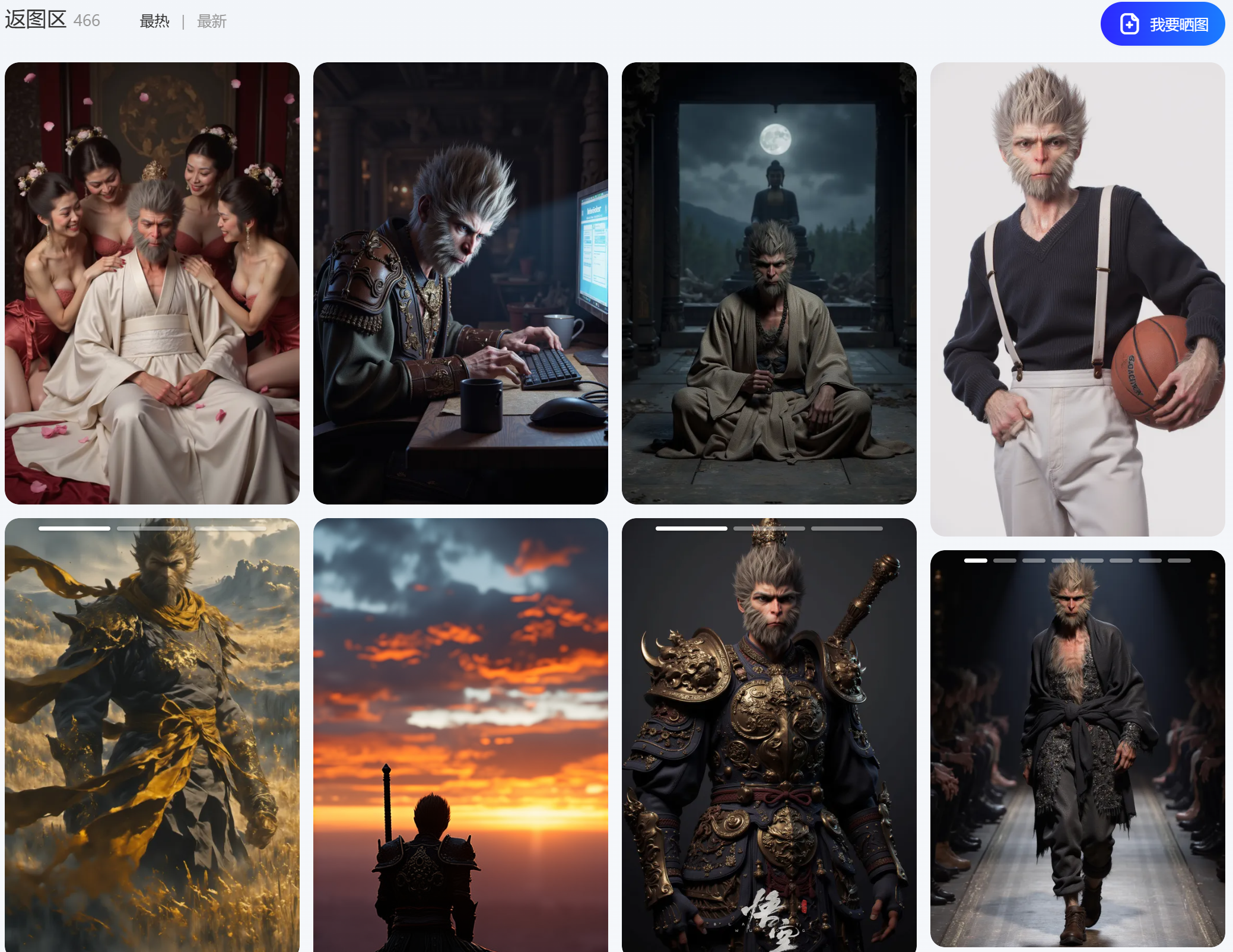Click the add-image icon in 我要晒图 button

point(1129,24)
